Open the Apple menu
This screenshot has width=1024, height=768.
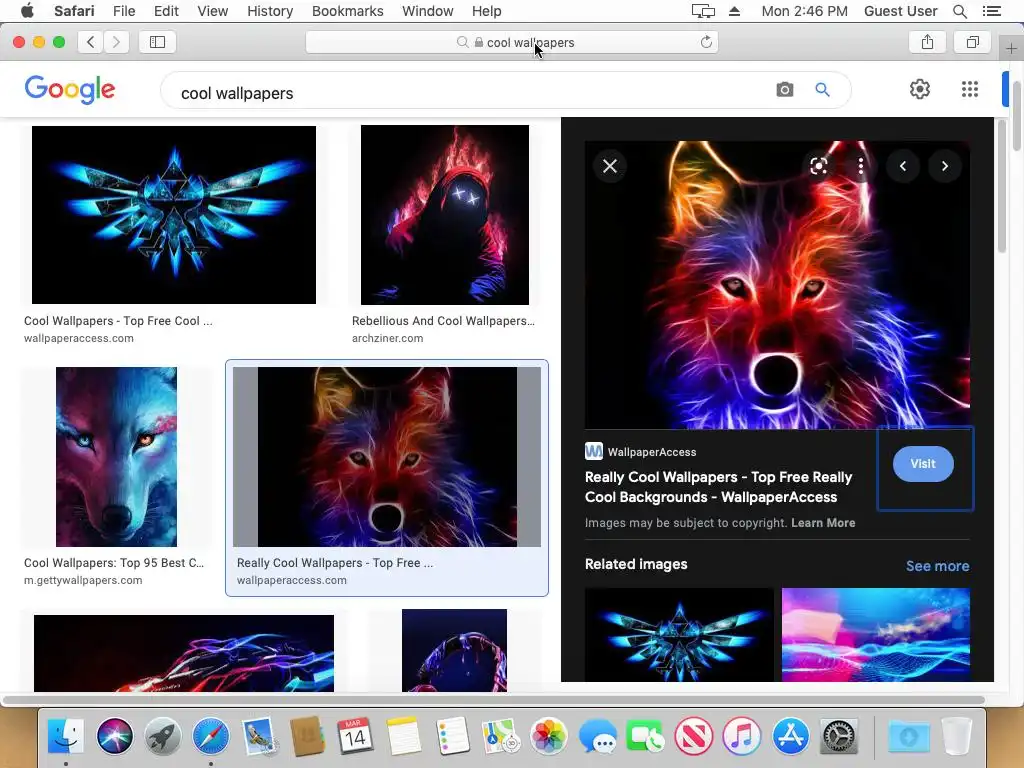point(27,11)
